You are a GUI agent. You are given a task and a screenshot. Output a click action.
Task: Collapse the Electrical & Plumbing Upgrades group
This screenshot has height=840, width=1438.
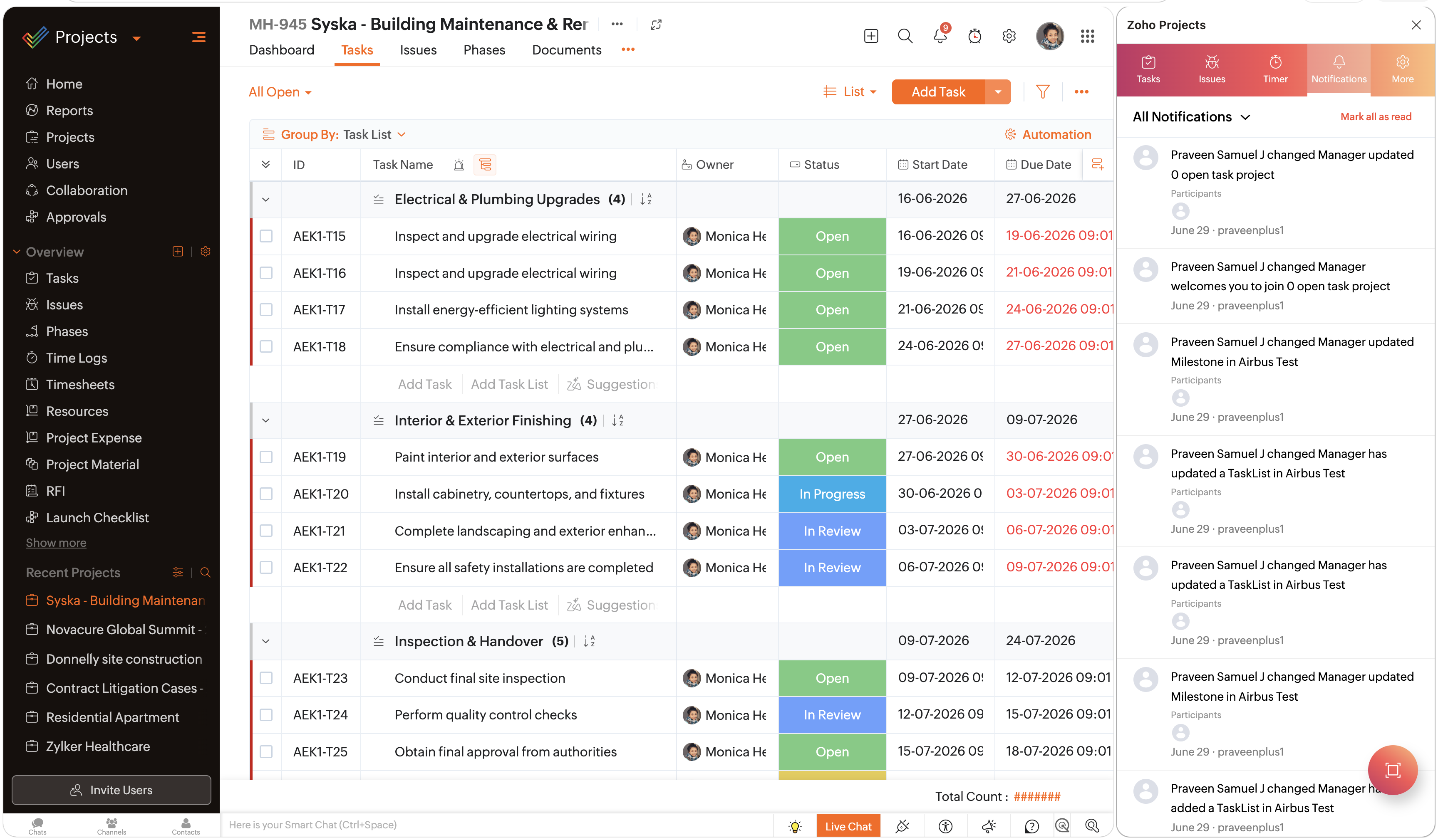(266, 200)
